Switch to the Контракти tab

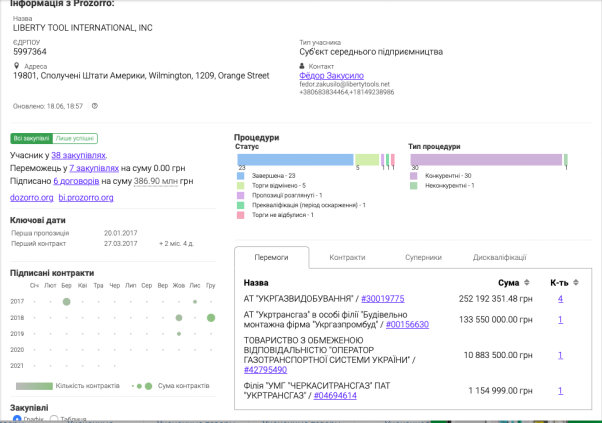347,257
